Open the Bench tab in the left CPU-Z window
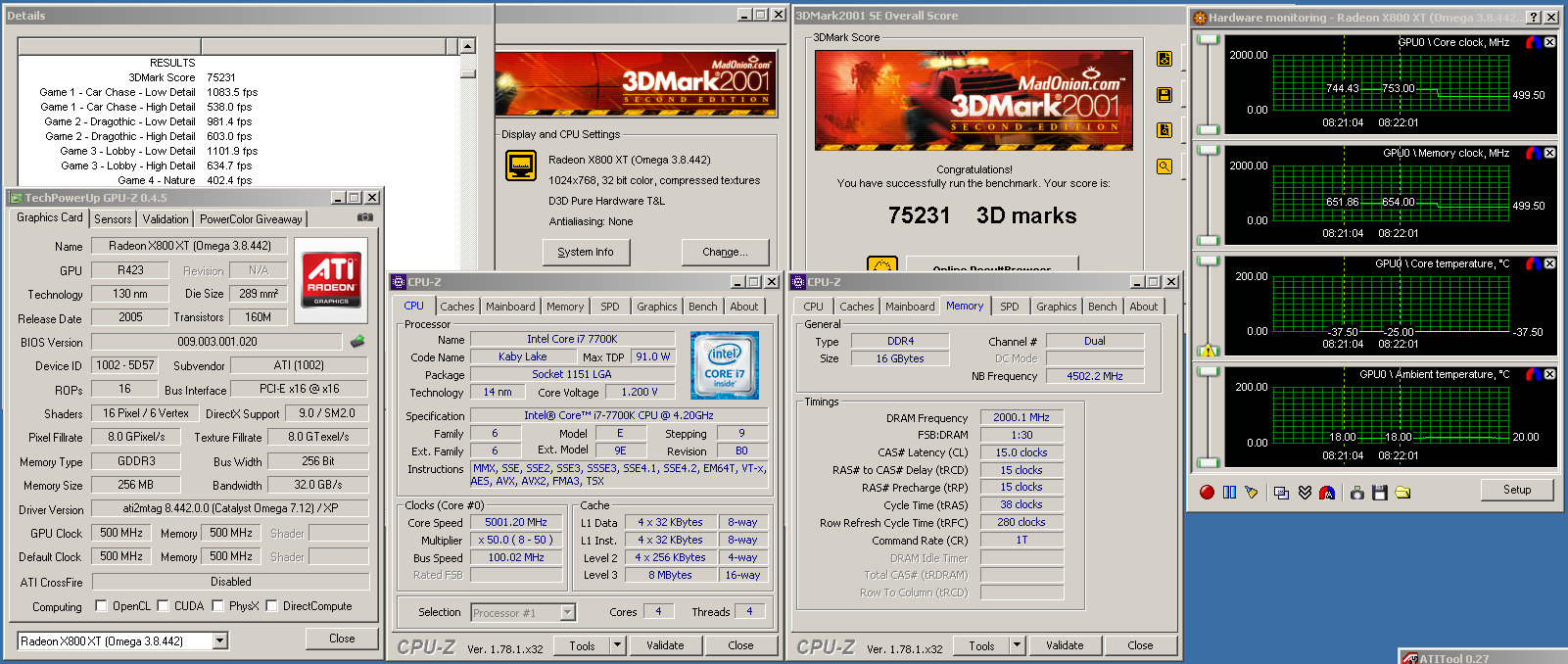 (x=703, y=307)
